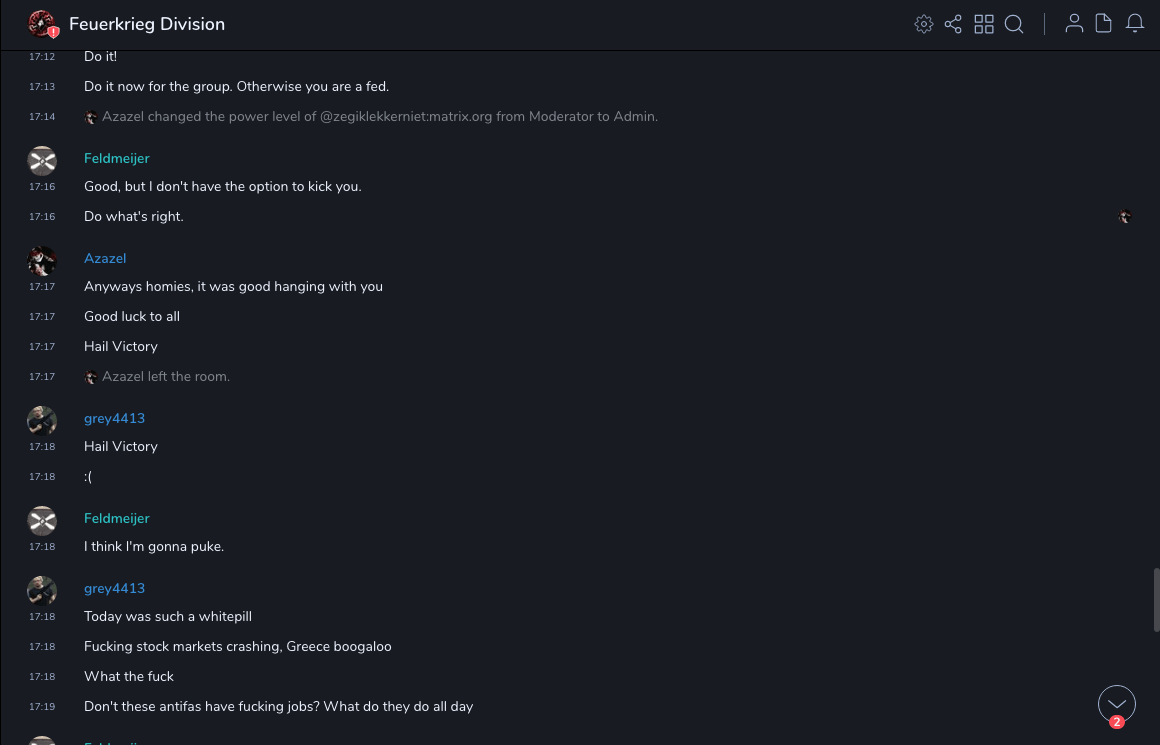1160x745 pixels.
Task: Click Feldmeijer's avatar above "gonna puke" message
Action: point(41,521)
